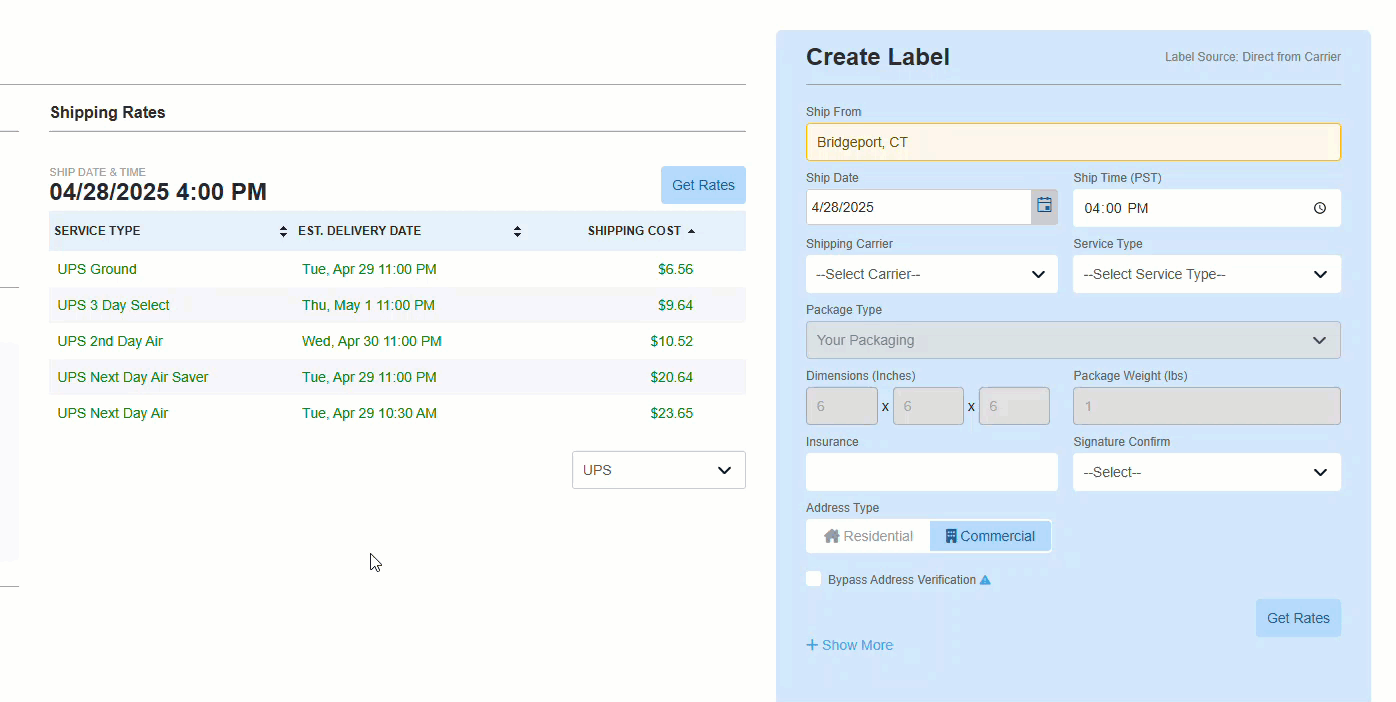Click Tue, Apr 29 10:30 AM delivery date

pyautogui.click(x=369, y=413)
